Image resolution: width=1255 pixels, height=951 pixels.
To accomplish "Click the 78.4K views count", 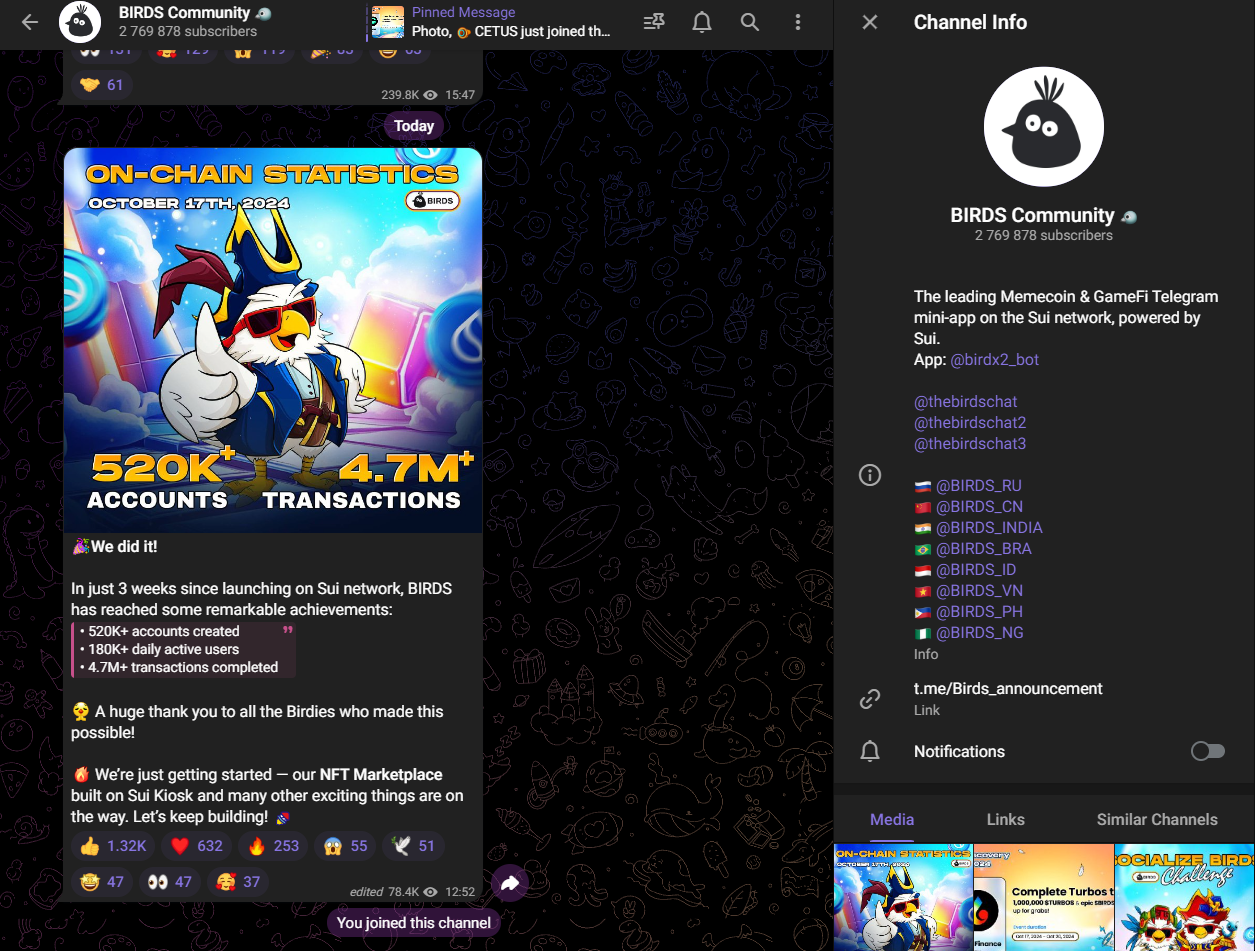I will 403,892.
